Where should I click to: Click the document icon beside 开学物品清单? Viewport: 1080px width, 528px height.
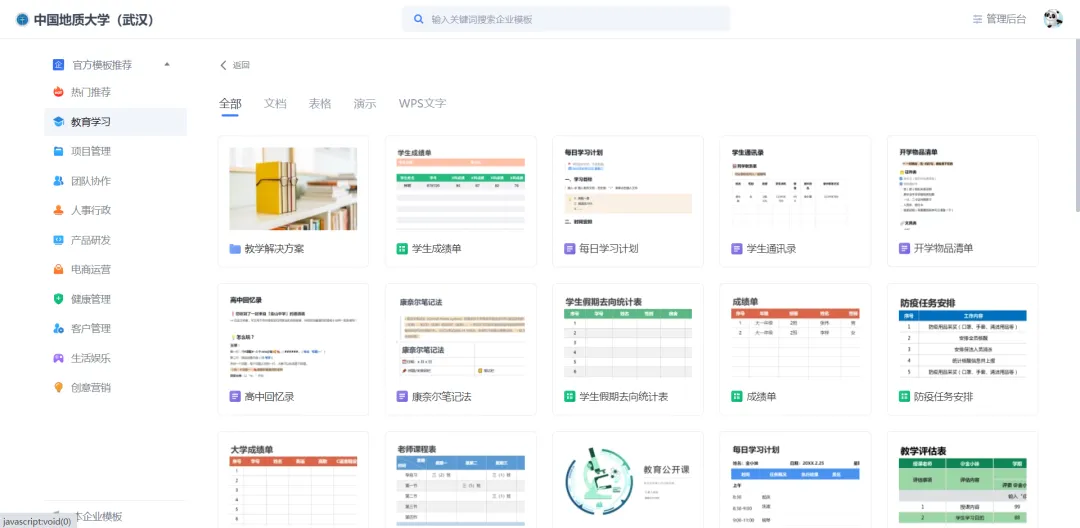coord(904,249)
